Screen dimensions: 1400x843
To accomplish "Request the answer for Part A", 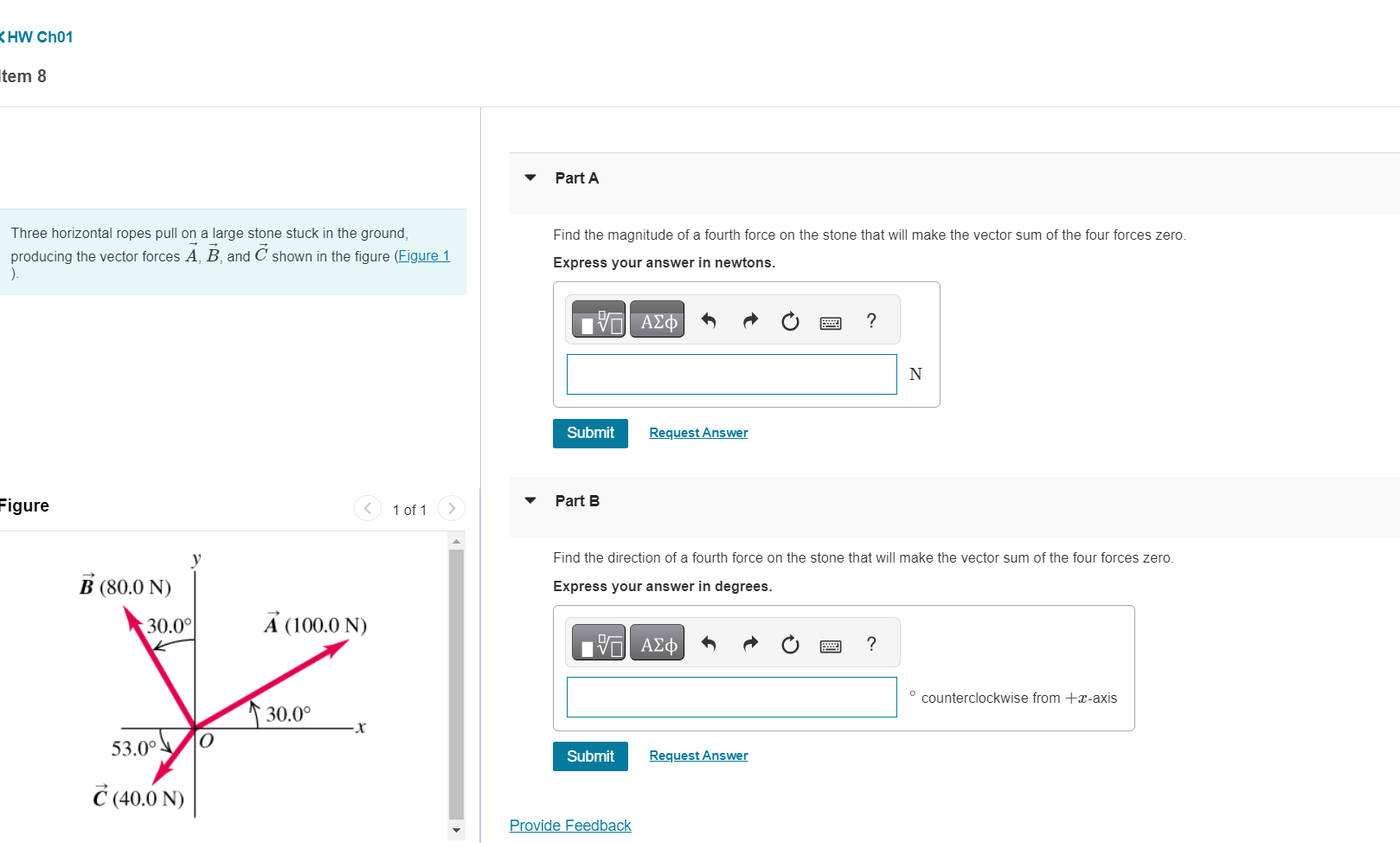I will (x=698, y=433).
